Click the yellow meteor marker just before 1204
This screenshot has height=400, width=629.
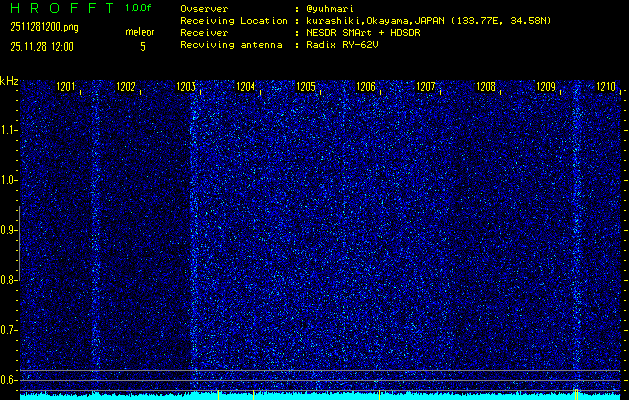pos(254,395)
